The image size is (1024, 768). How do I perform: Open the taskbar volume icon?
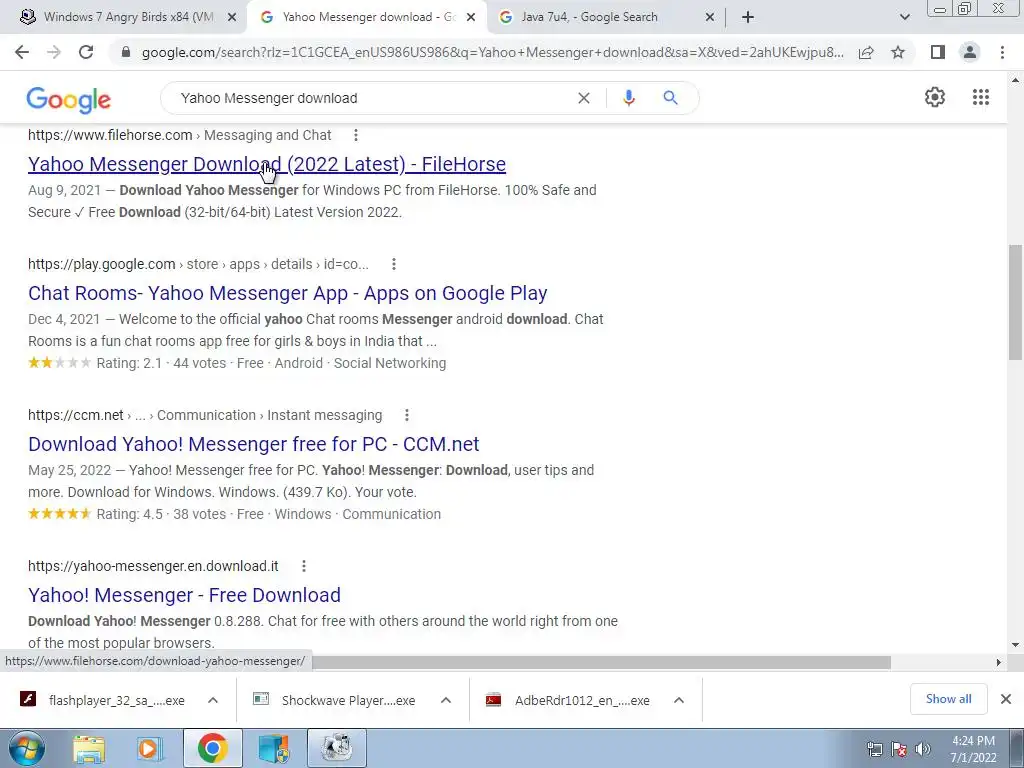(x=923, y=749)
